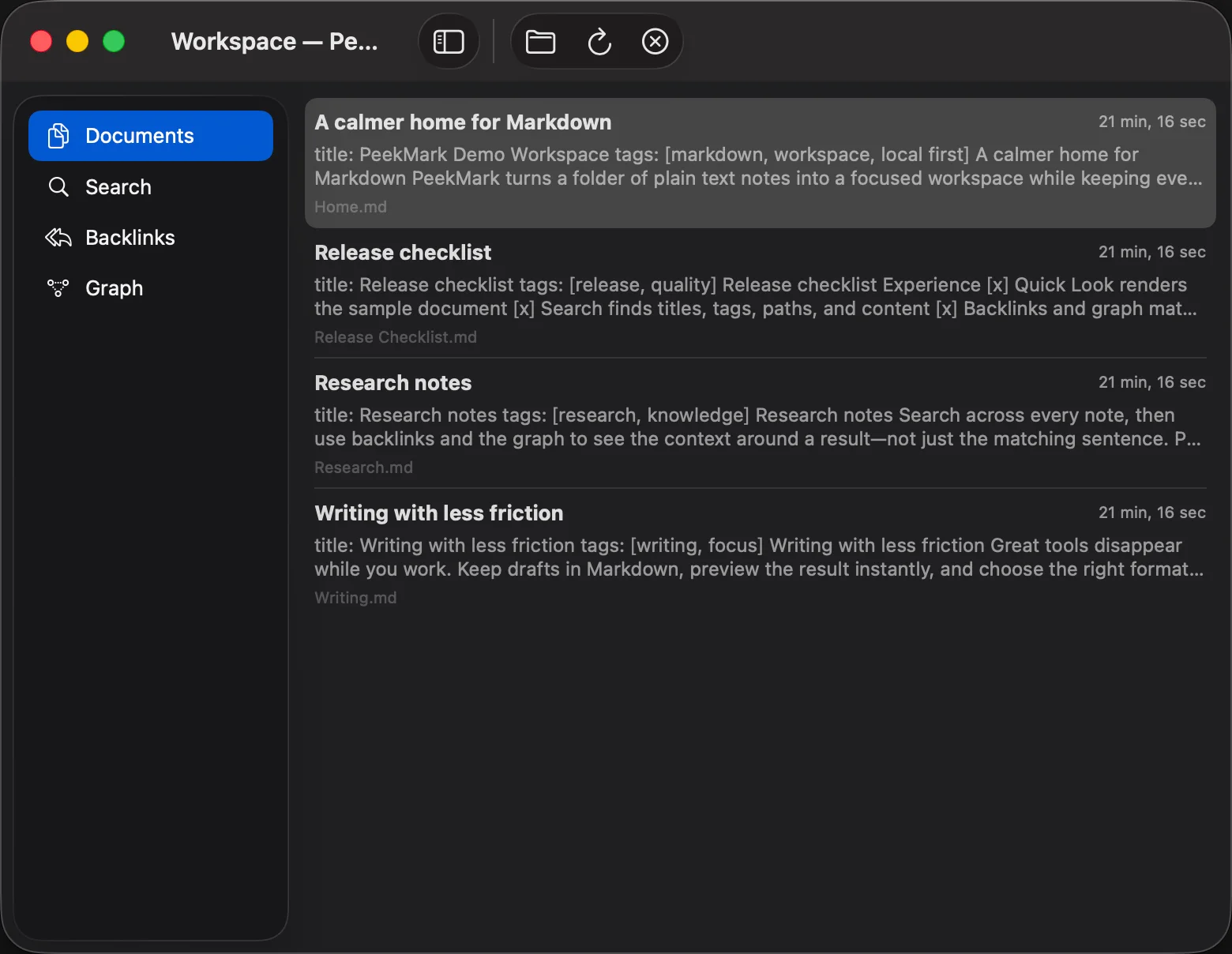Open the "Release checklist" document title

(x=403, y=253)
